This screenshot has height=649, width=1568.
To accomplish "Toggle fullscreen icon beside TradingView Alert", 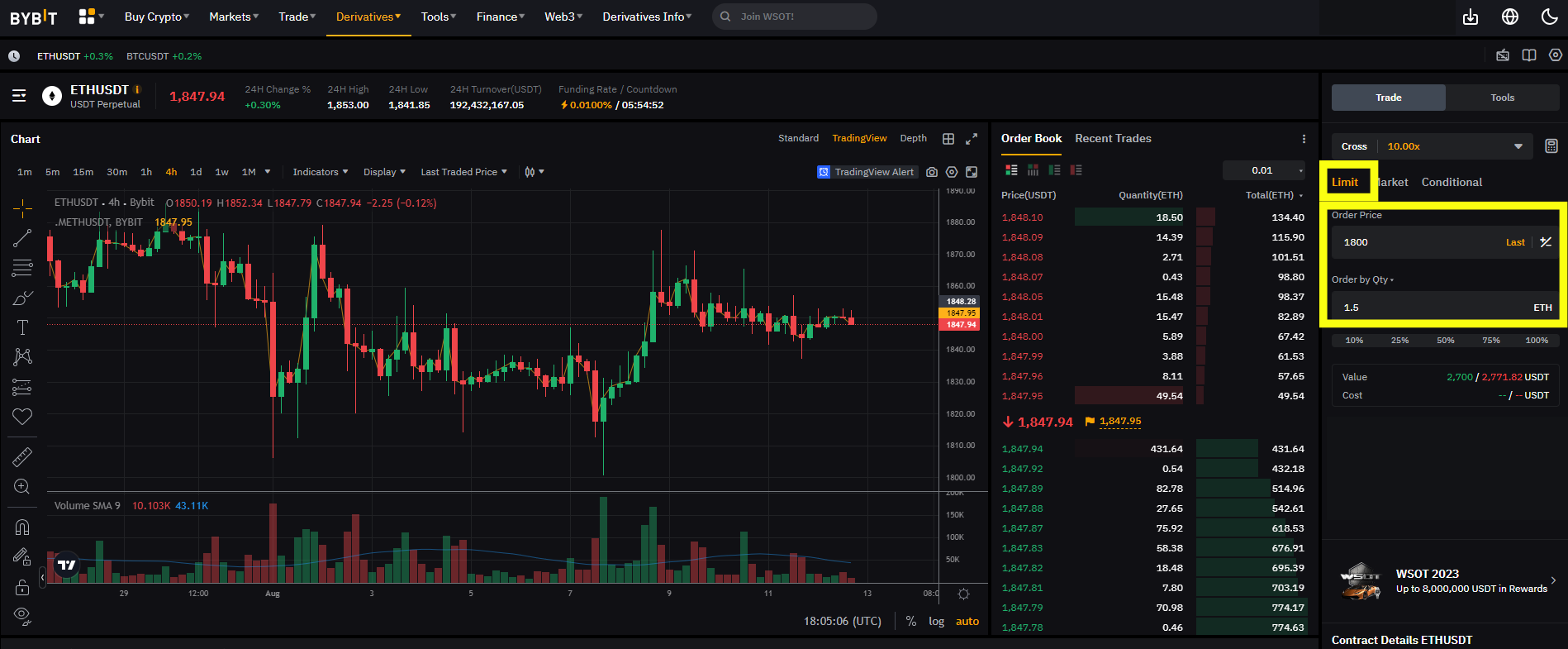I will tap(972, 172).
